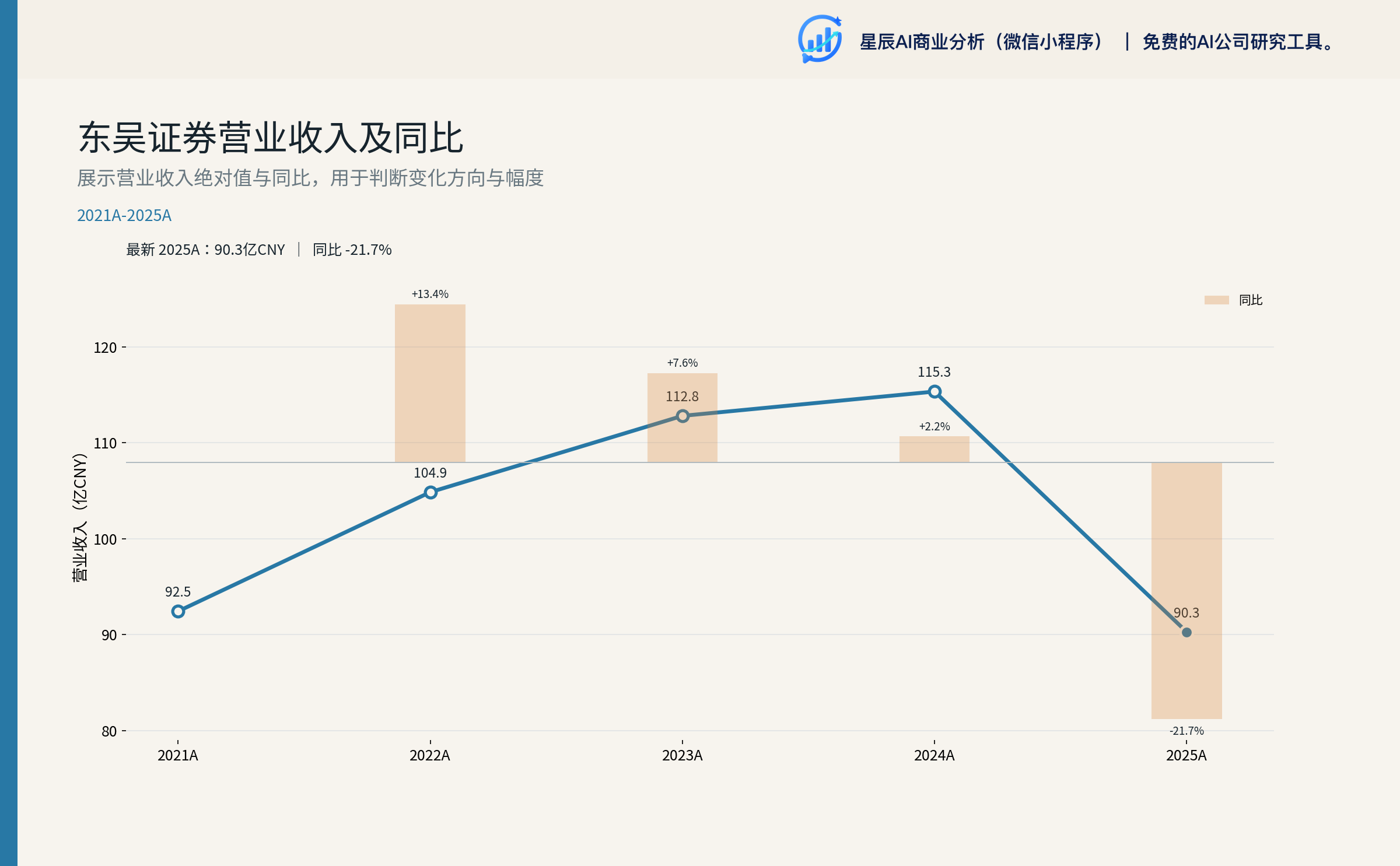Select the 2025A filled marker at 90.3

[1186, 632]
